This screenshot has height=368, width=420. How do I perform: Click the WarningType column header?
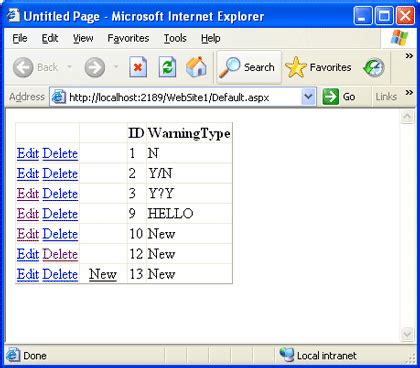189,134
